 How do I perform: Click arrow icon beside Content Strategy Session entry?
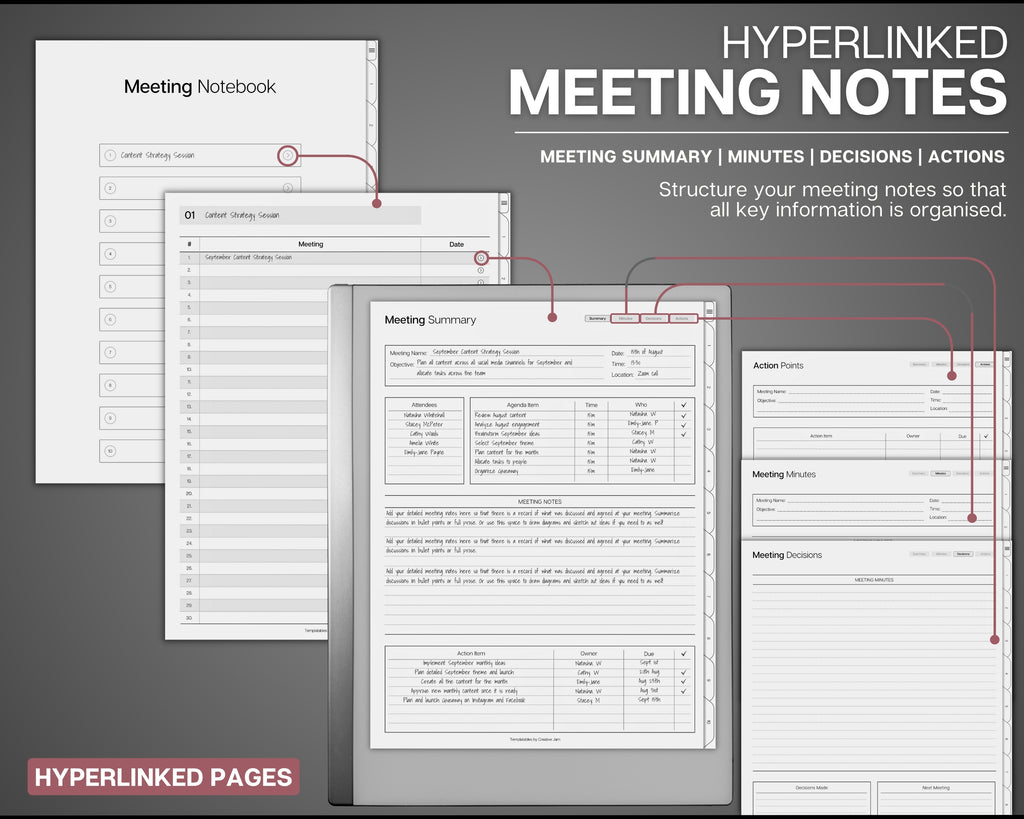point(287,155)
